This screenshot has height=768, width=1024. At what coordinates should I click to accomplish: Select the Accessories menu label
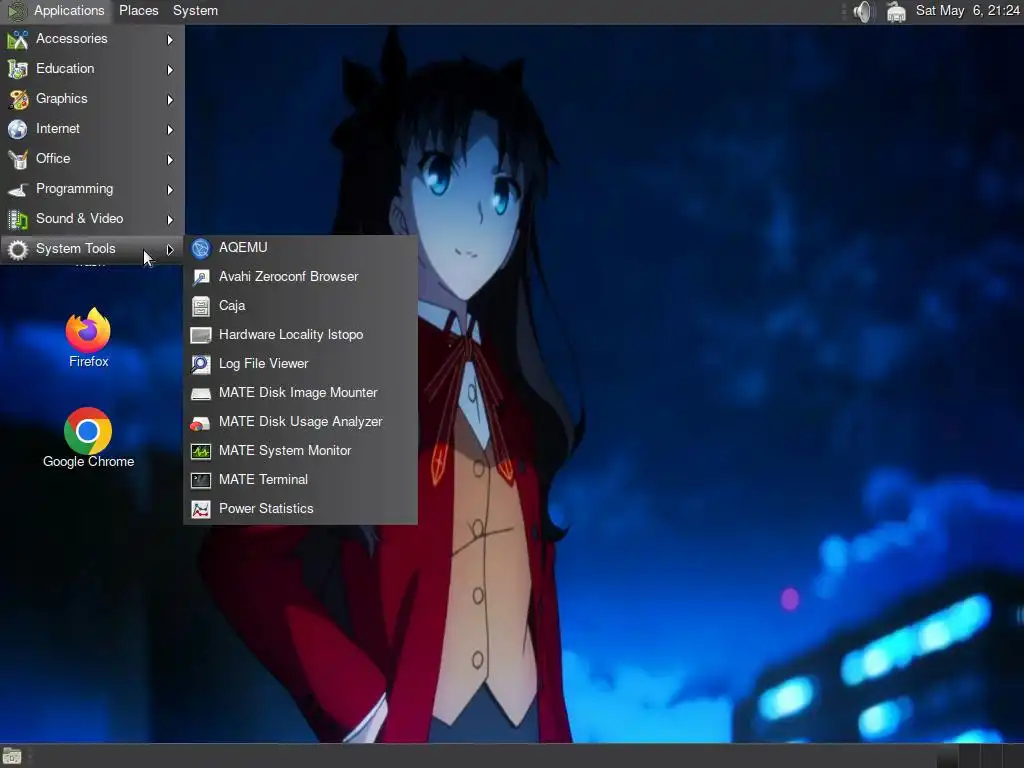[72, 39]
